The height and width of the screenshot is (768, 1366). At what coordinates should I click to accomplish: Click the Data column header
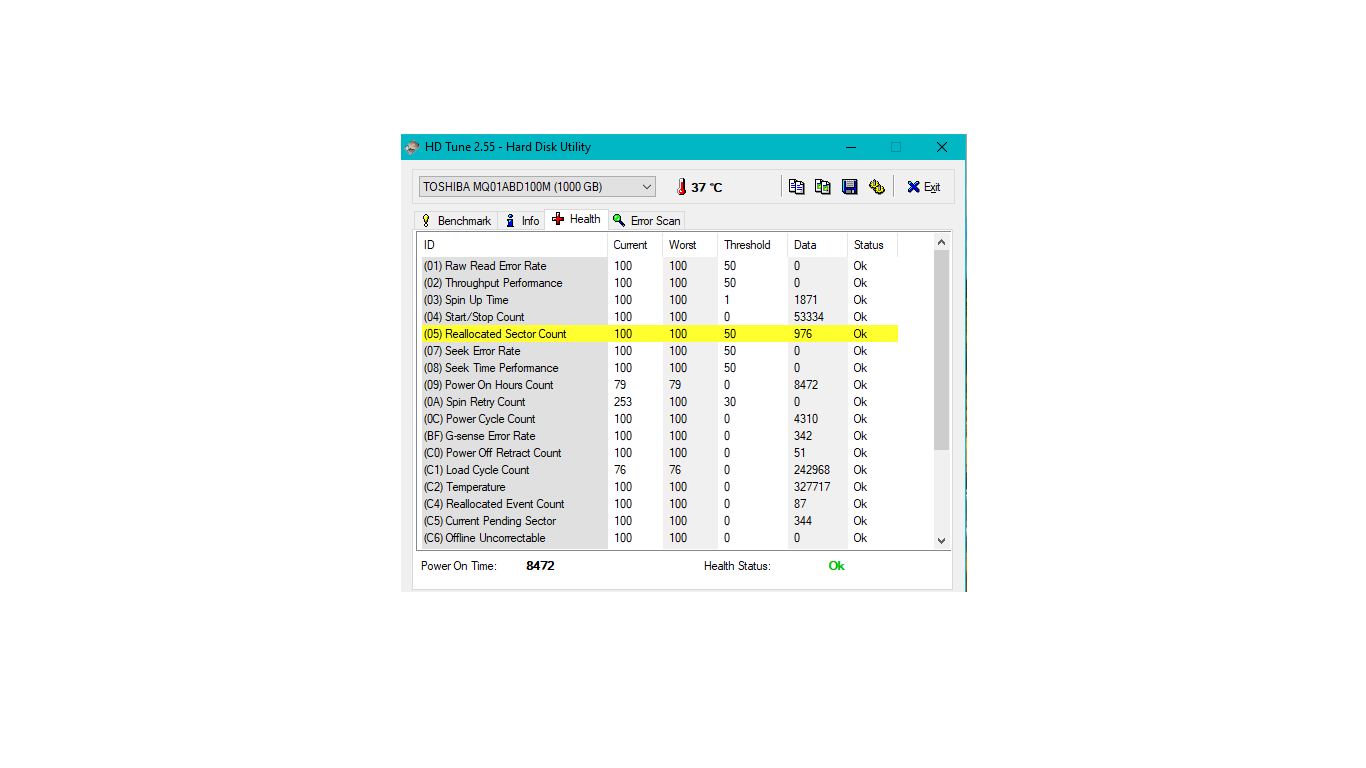[x=817, y=245]
